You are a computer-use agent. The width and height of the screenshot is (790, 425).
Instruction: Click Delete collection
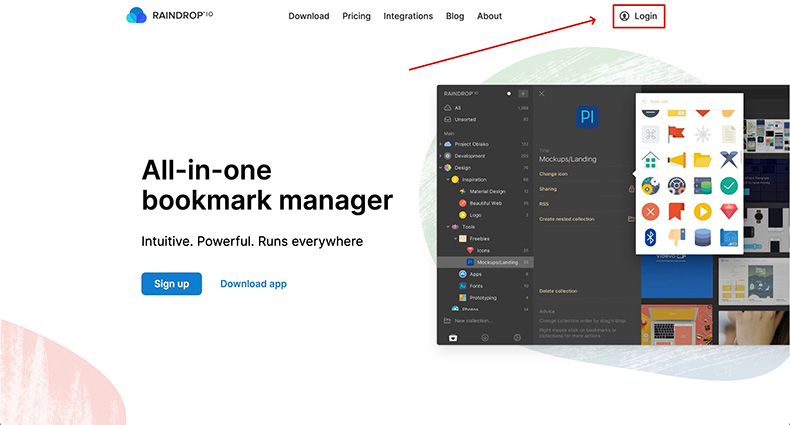point(558,291)
